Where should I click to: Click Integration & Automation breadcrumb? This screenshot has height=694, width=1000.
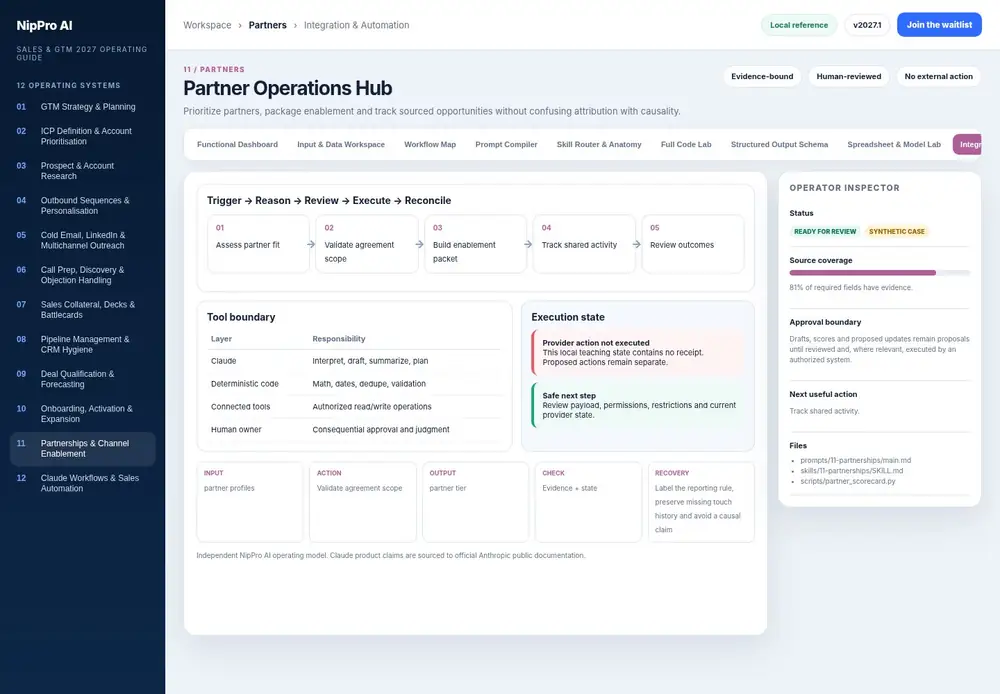pos(357,25)
